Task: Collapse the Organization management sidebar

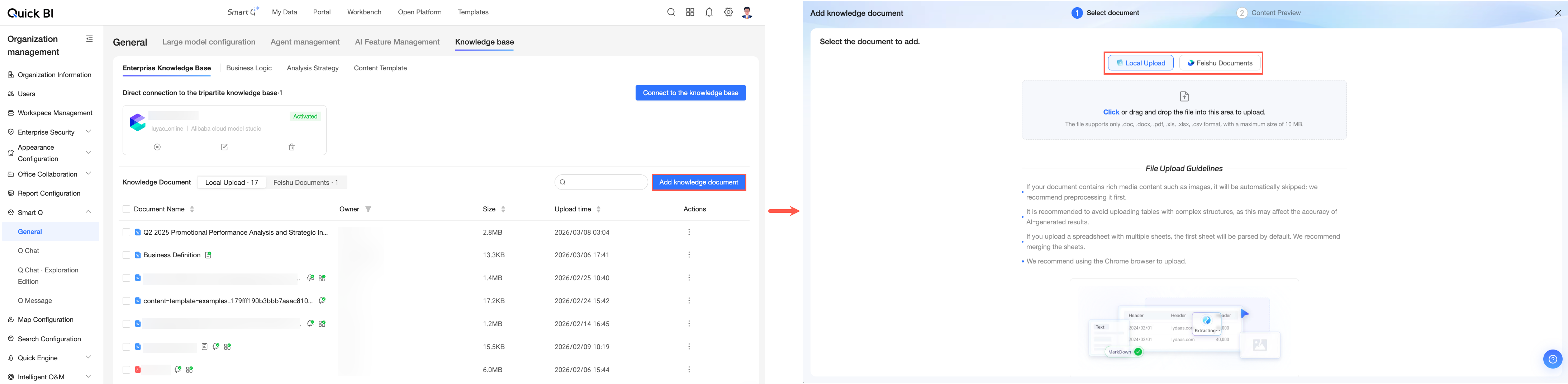Action: click(90, 39)
